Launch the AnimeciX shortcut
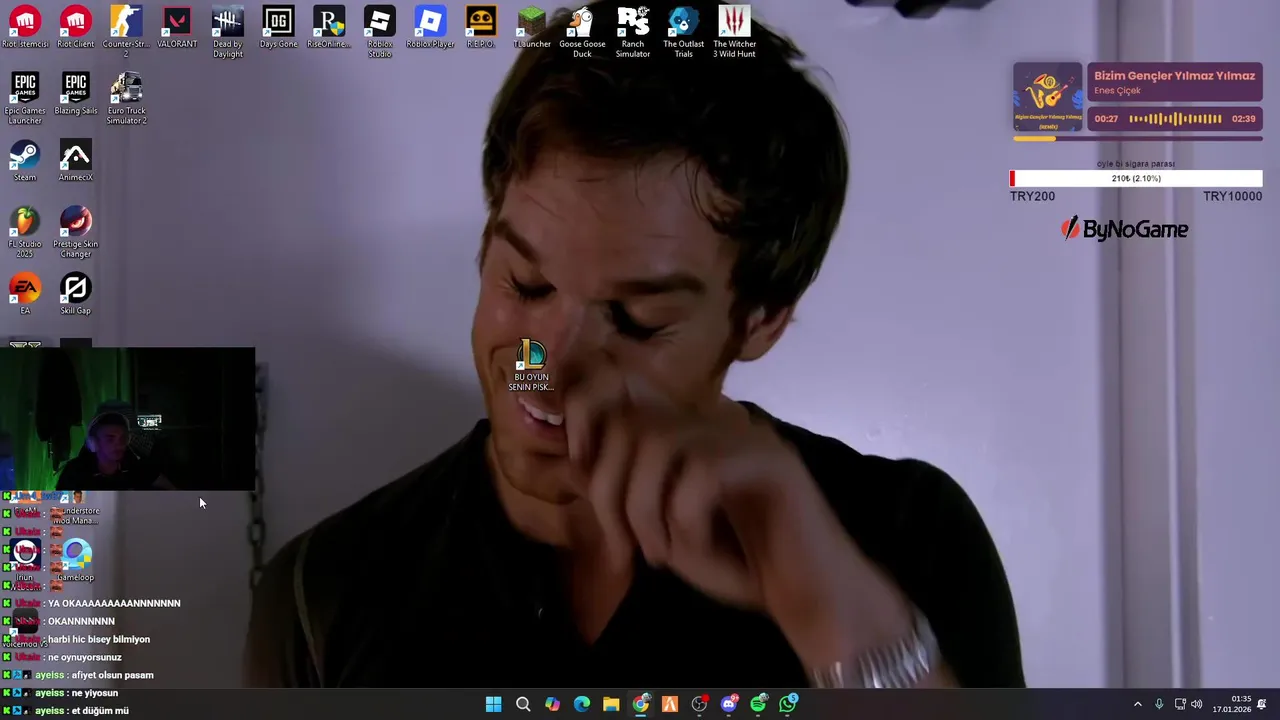1280x720 pixels. coord(75,161)
